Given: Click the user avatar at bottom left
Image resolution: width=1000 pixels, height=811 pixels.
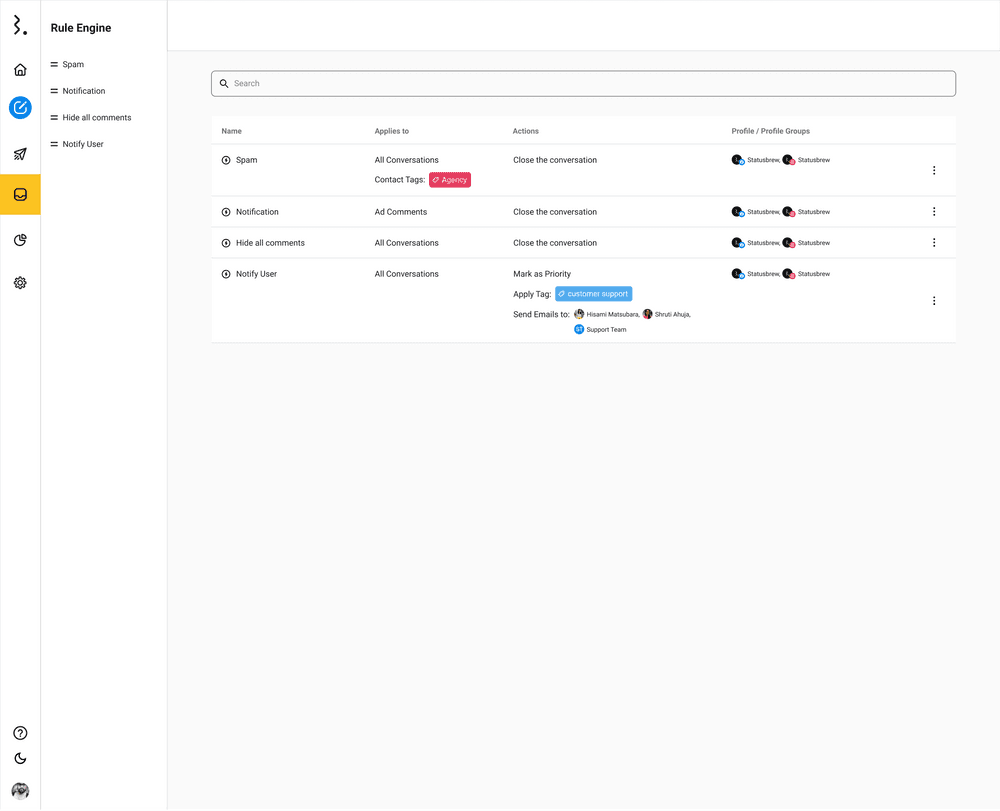Looking at the screenshot, I should tap(20, 790).
